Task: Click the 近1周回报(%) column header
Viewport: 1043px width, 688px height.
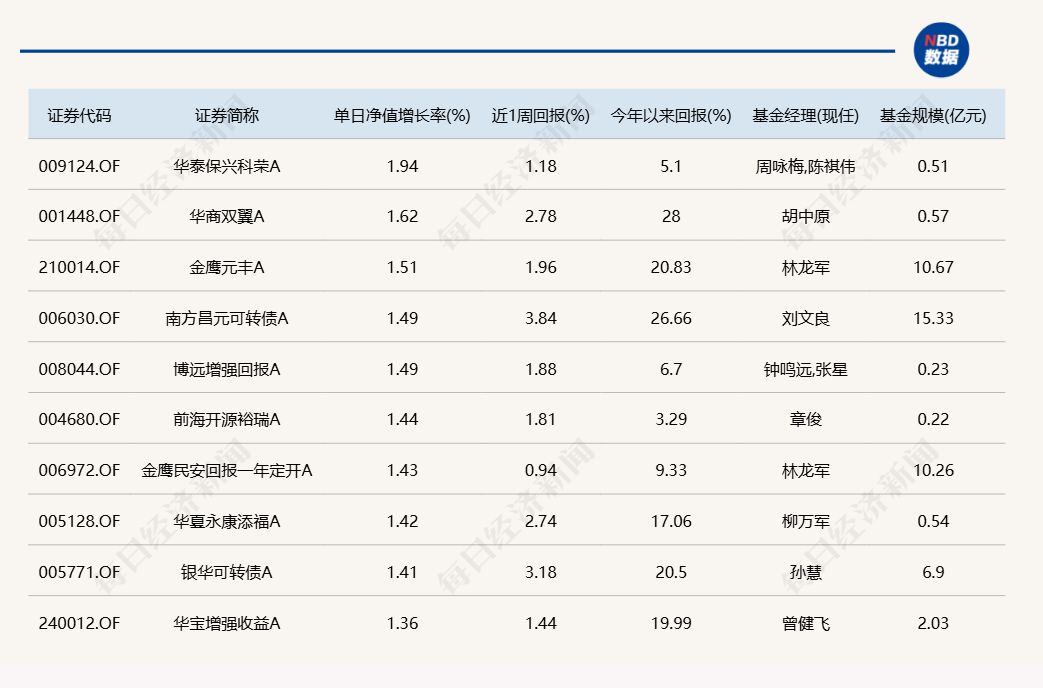Action: point(541,115)
